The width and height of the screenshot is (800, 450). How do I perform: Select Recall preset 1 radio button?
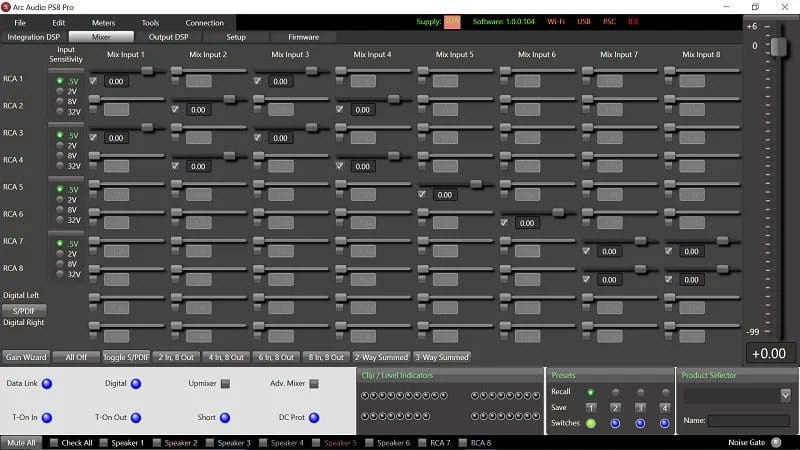591,392
